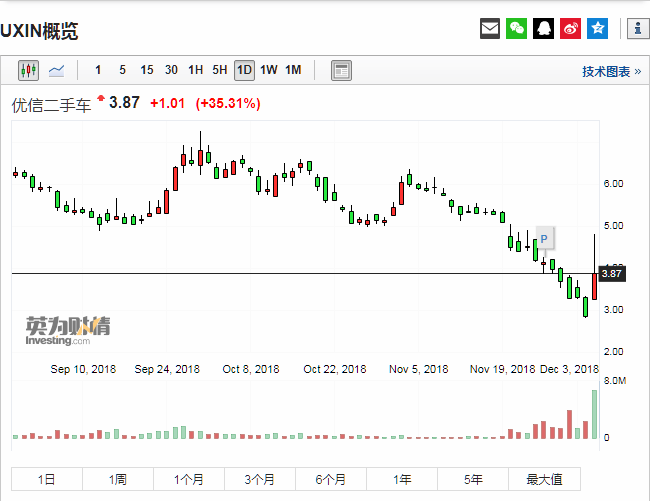Share to Weibo using red icon
The width and height of the screenshot is (650, 501).
pyautogui.click(x=570, y=29)
